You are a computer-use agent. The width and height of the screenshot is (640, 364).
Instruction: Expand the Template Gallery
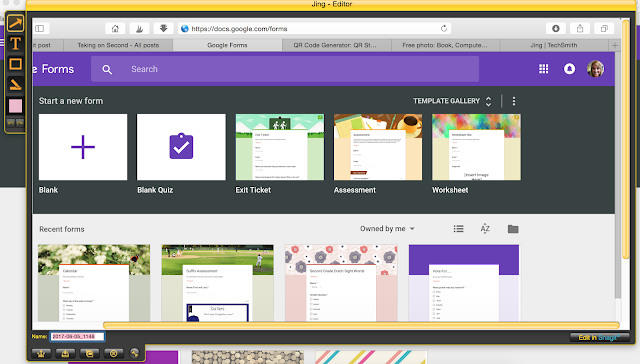pos(452,101)
